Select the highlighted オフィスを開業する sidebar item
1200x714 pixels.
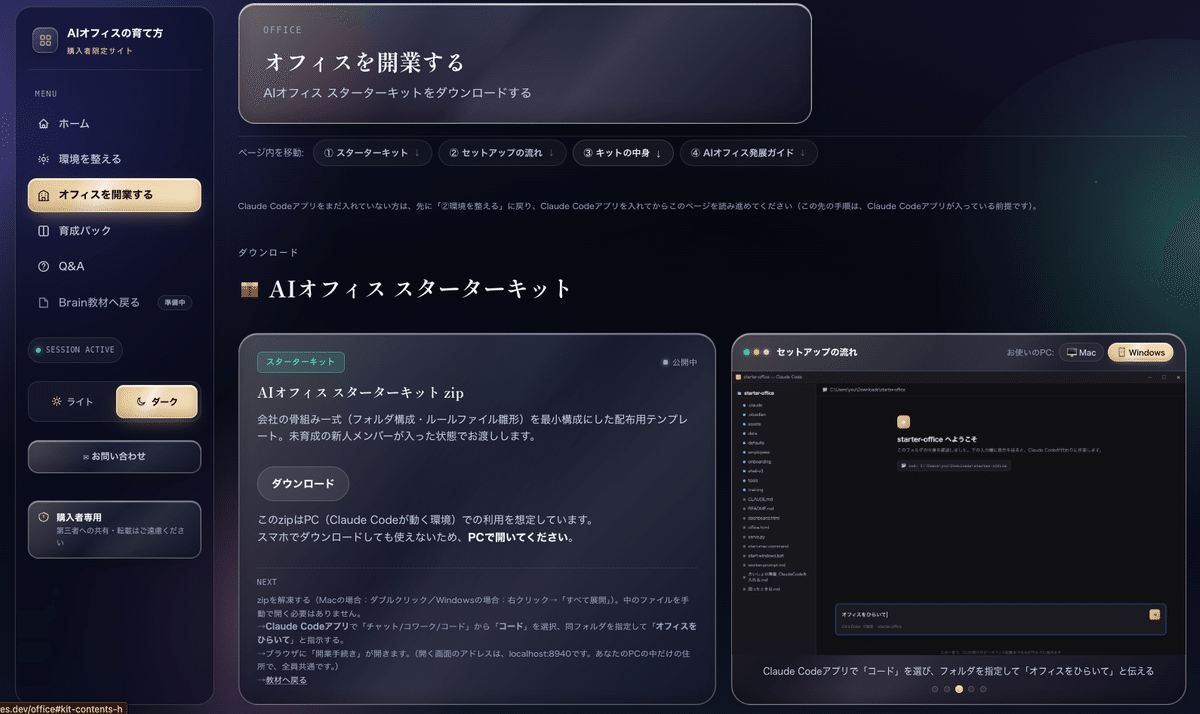(x=114, y=195)
